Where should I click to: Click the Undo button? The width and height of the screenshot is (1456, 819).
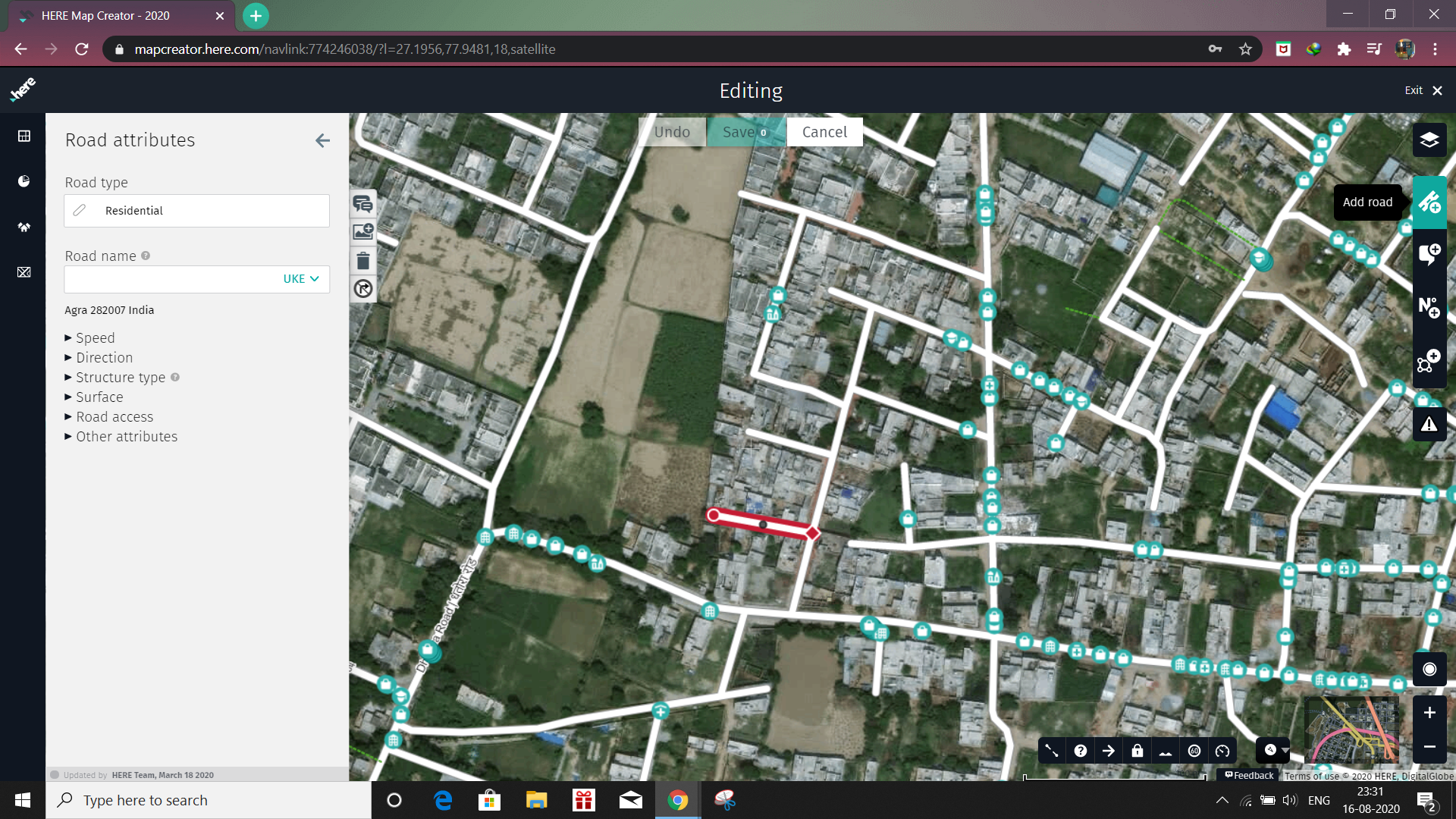[x=672, y=132]
